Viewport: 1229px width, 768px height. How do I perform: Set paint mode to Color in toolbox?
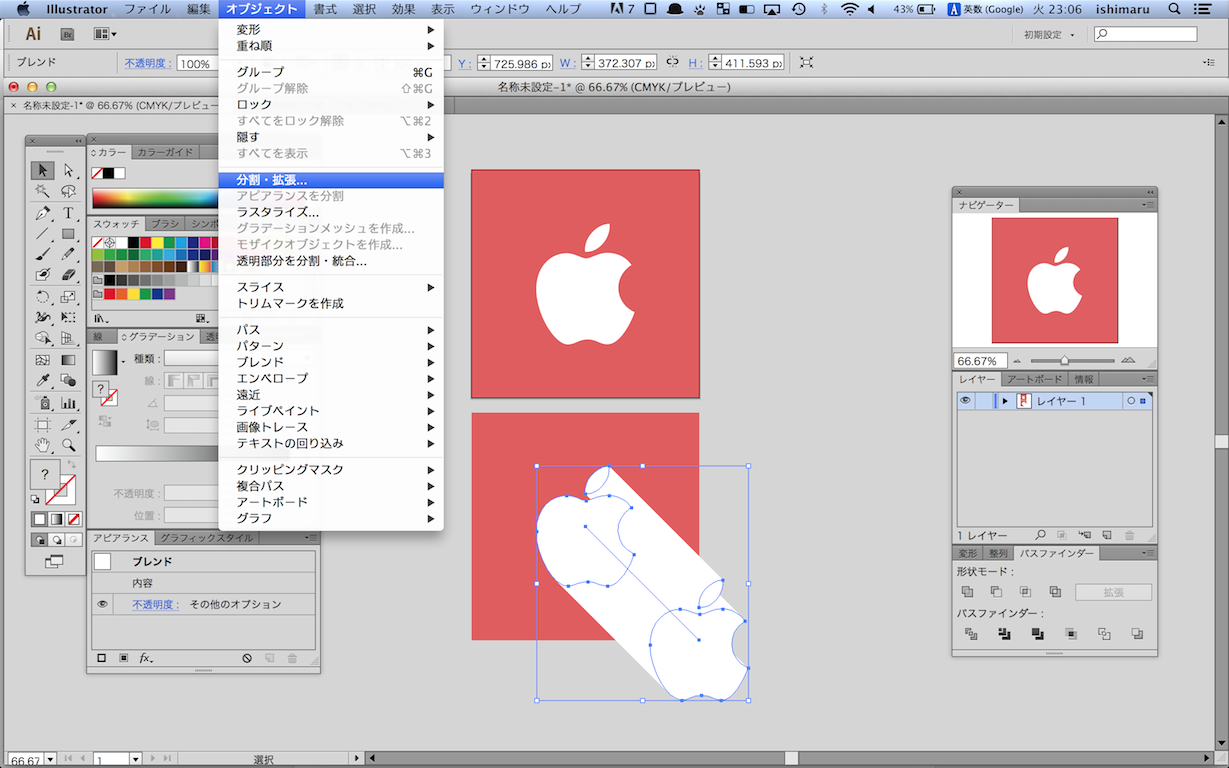point(40,519)
